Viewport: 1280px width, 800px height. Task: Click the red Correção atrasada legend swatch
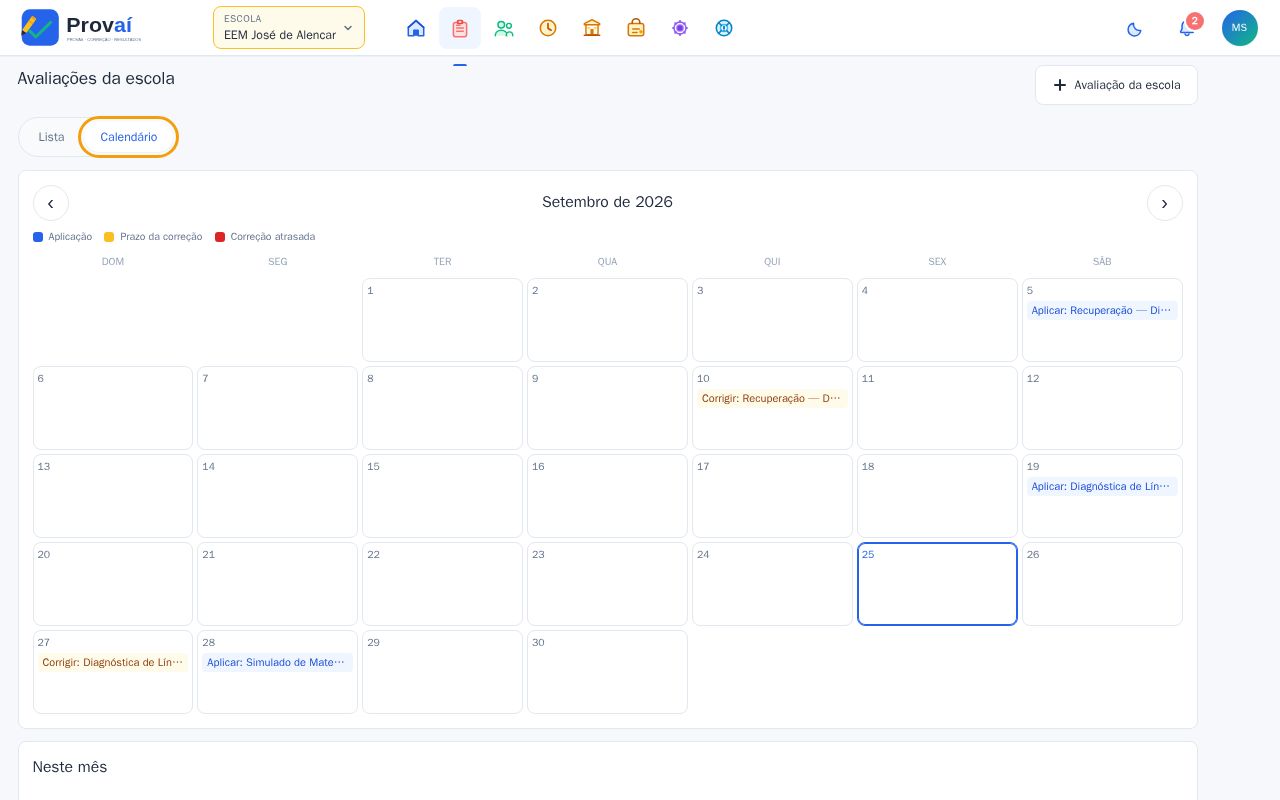coord(220,237)
